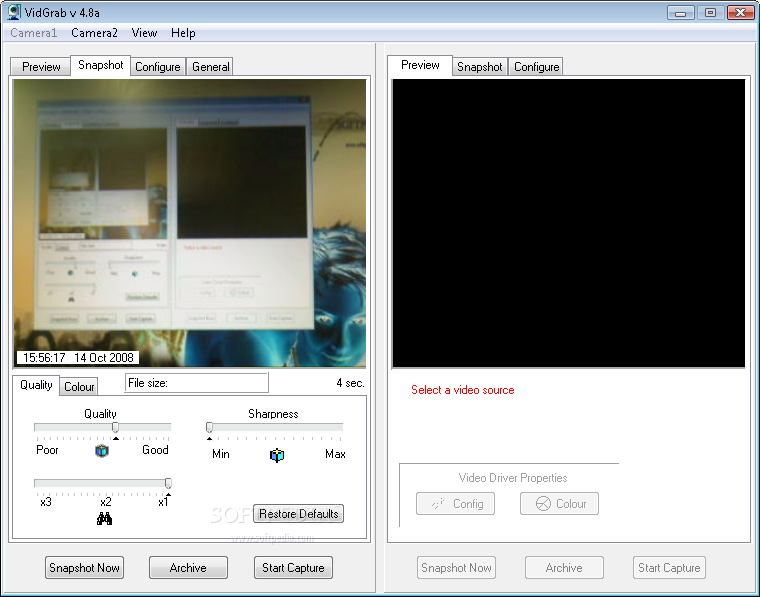The width and height of the screenshot is (760, 597).
Task: Click the Sharpness slider handle
Action: point(209,427)
